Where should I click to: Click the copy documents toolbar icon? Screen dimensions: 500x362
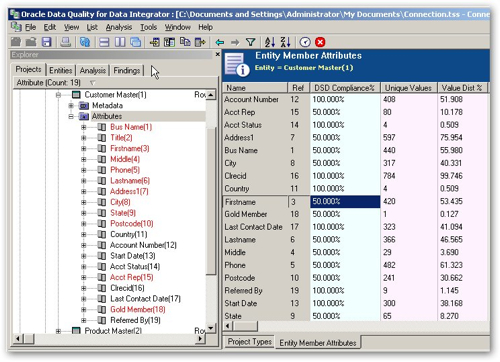pos(185,42)
